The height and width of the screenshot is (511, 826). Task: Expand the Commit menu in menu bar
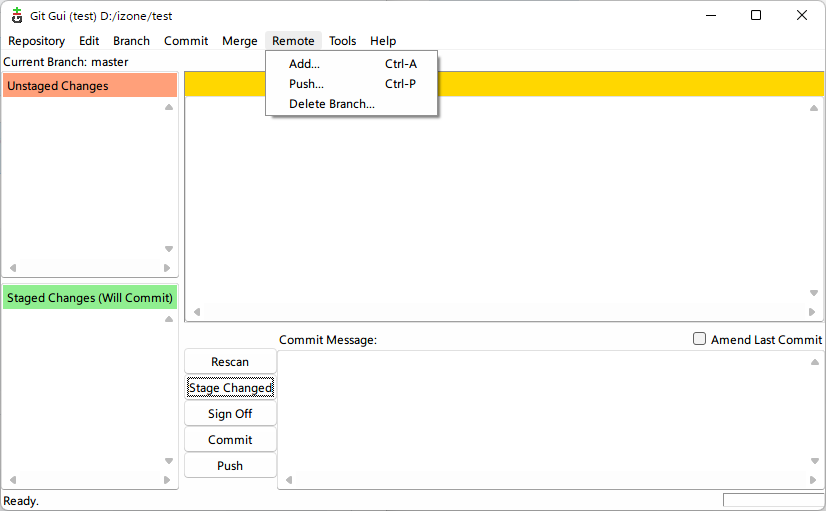pos(186,41)
